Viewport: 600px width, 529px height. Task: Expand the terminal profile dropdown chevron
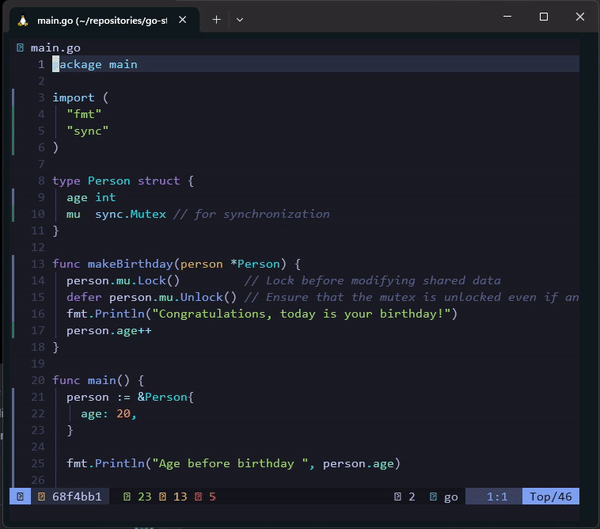[240, 19]
